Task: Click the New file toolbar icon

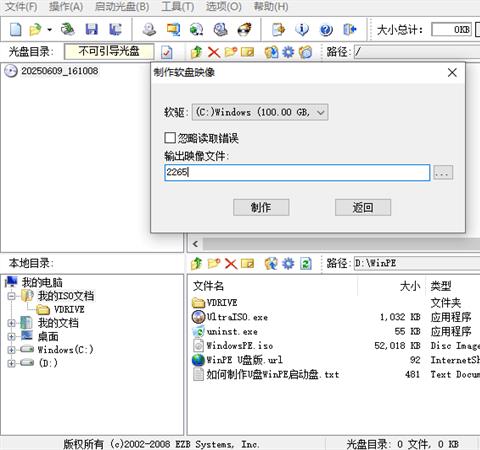Action: click(16, 30)
